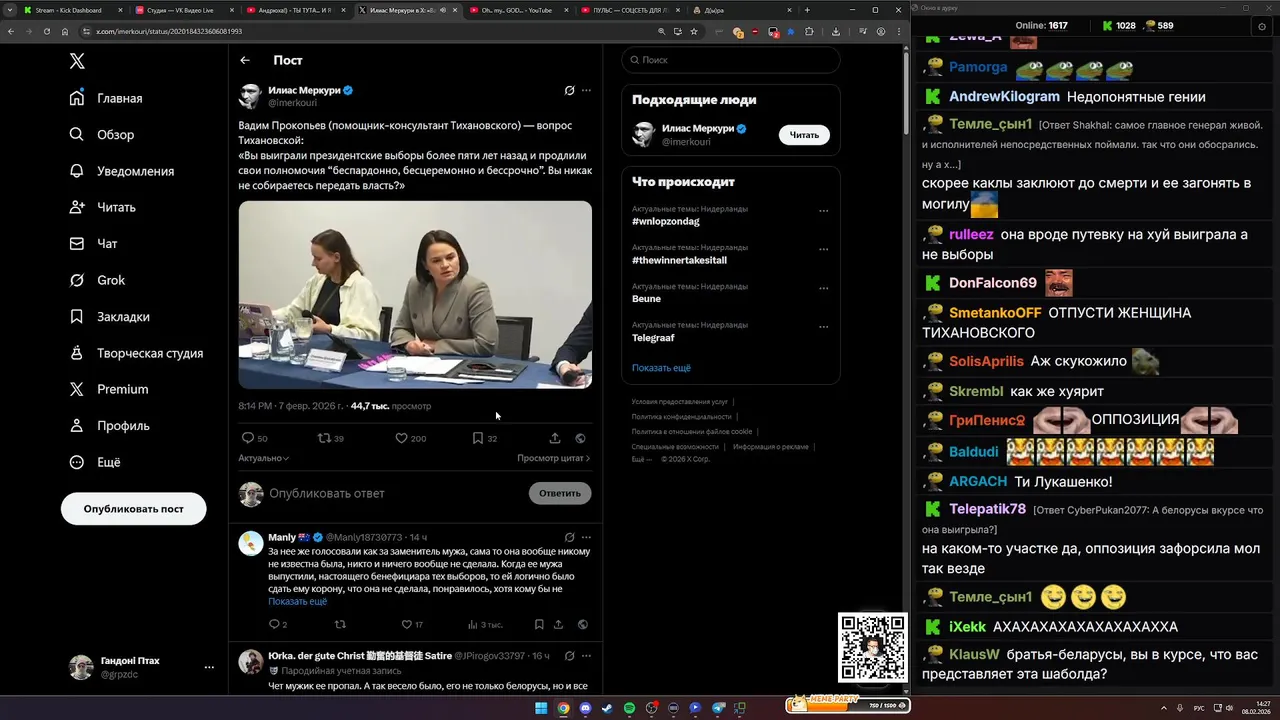Open Windows Start menu
This screenshot has width=1280, height=720.
[541, 708]
